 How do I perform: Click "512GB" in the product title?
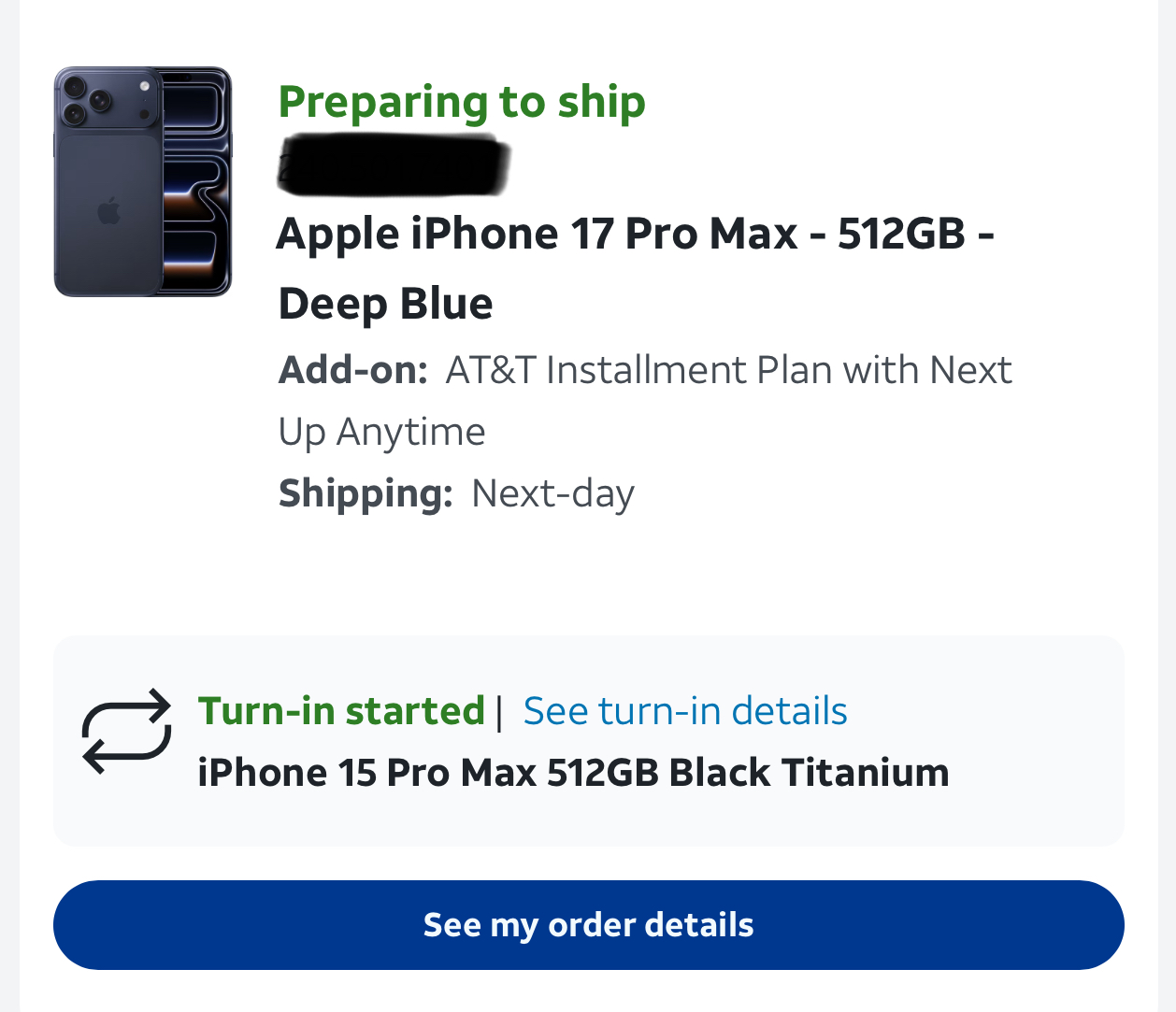click(x=900, y=234)
